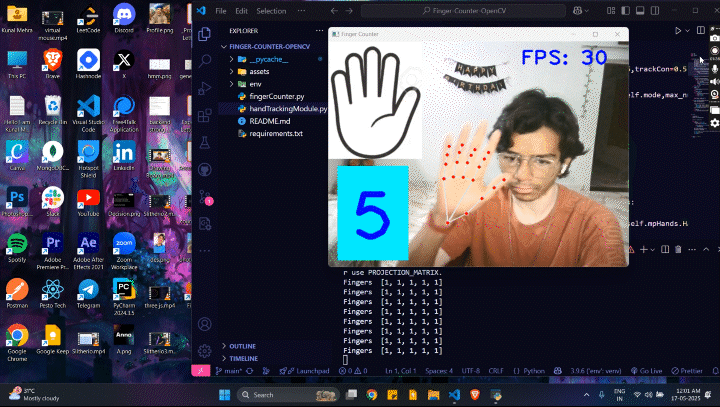Image resolution: width=720 pixels, height=407 pixels.
Task: Open Adobe After Effects desktop shortcut
Action: [88, 251]
